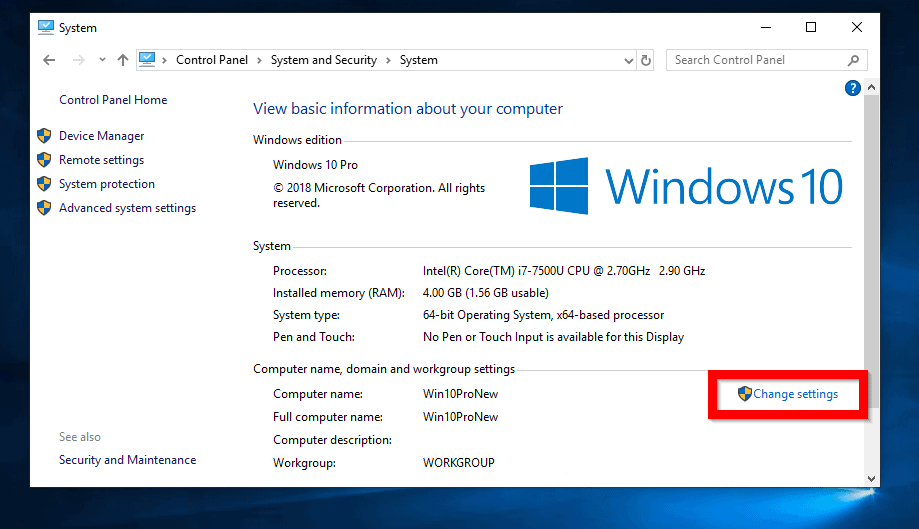This screenshot has width=919, height=529.
Task: Click the shield icon beside Change settings
Action: 744,394
